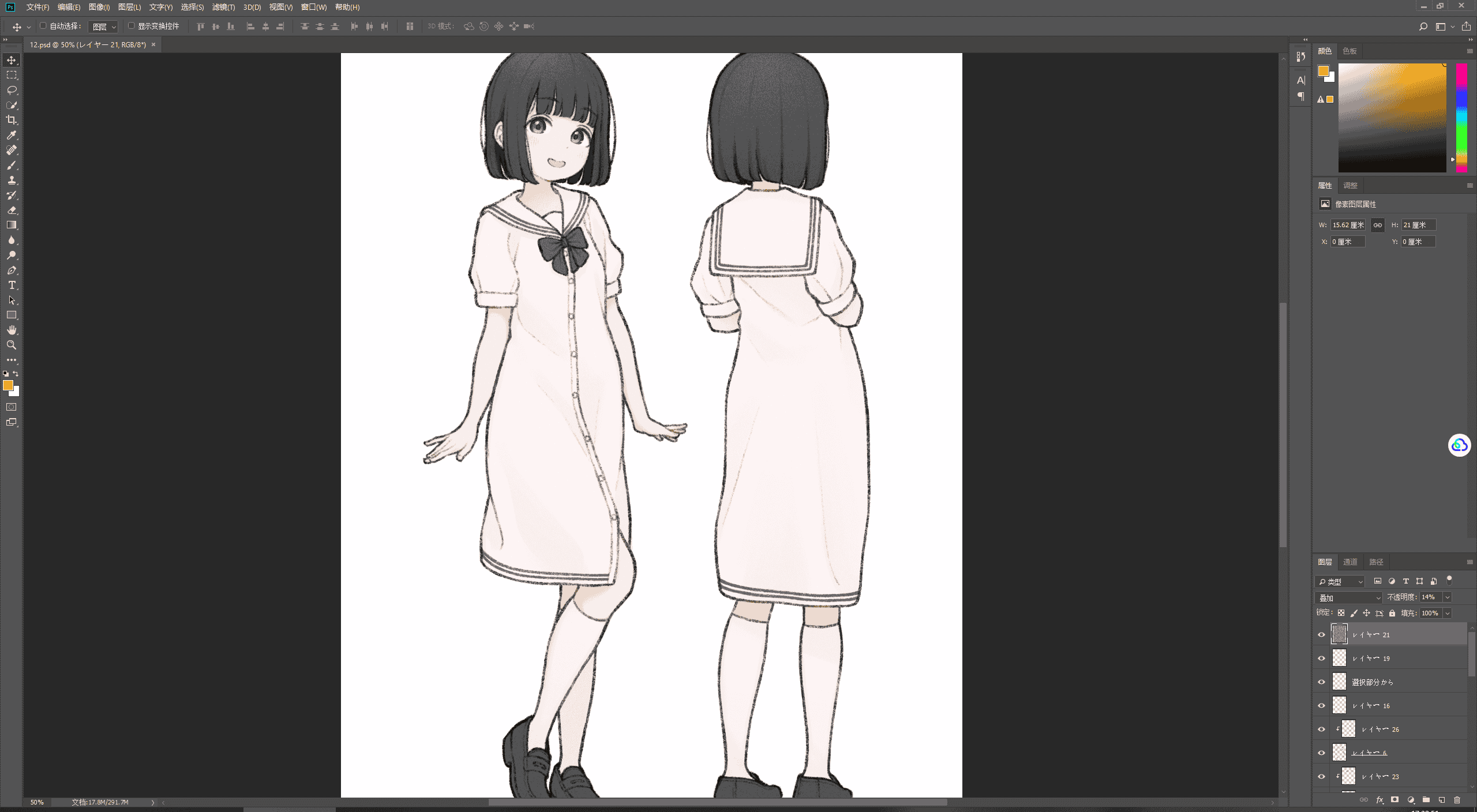The height and width of the screenshot is (812, 1477).
Task: Click the link width-height chain button
Action: pyautogui.click(x=1377, y=225)
